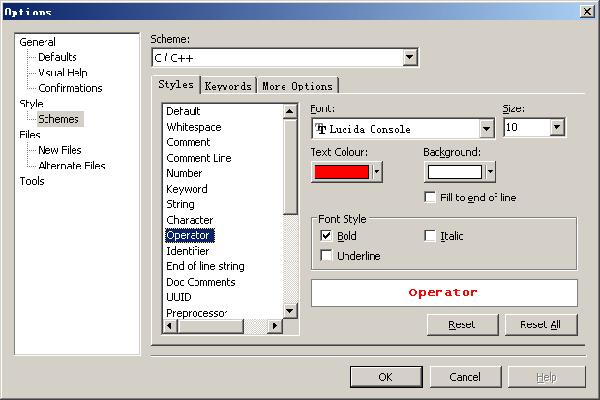600x400 pixels.
Task: Click the styles list scroll down arrow
Action: (x=290, y=311)
